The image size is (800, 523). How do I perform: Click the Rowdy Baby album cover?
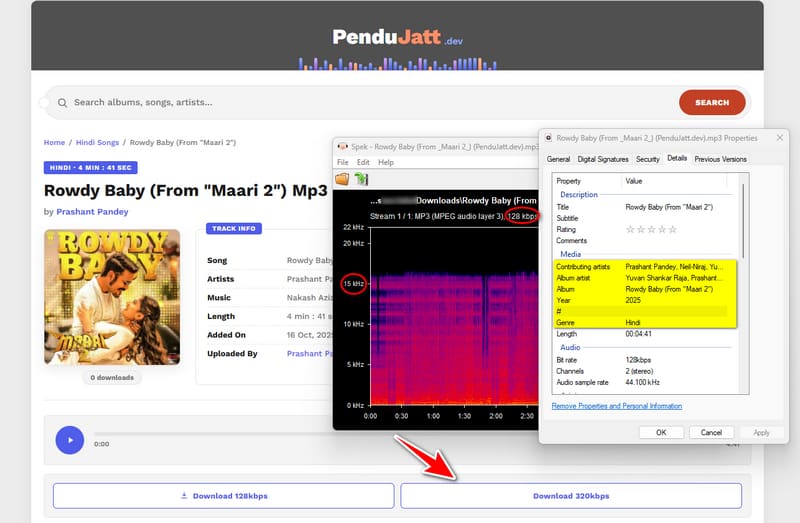click(x=112, y=297)
